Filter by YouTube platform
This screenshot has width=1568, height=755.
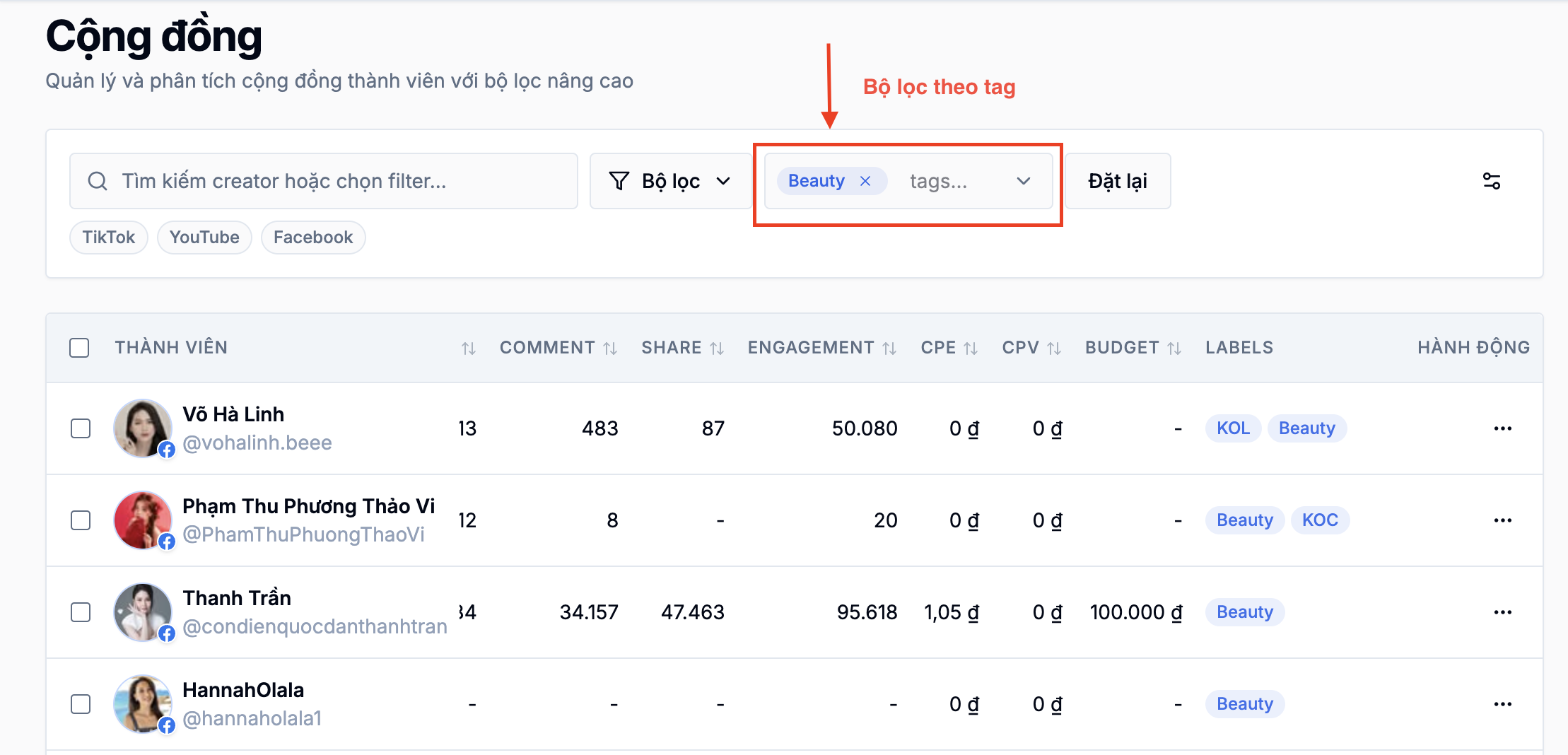204,238
